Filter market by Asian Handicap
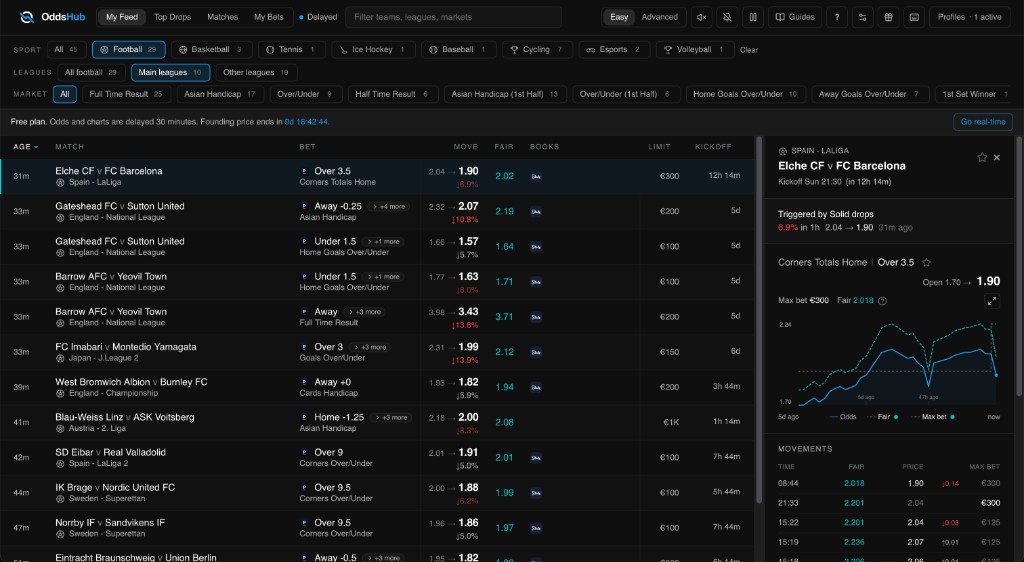Screen dimensions: 1024x562 pos(219,94)
